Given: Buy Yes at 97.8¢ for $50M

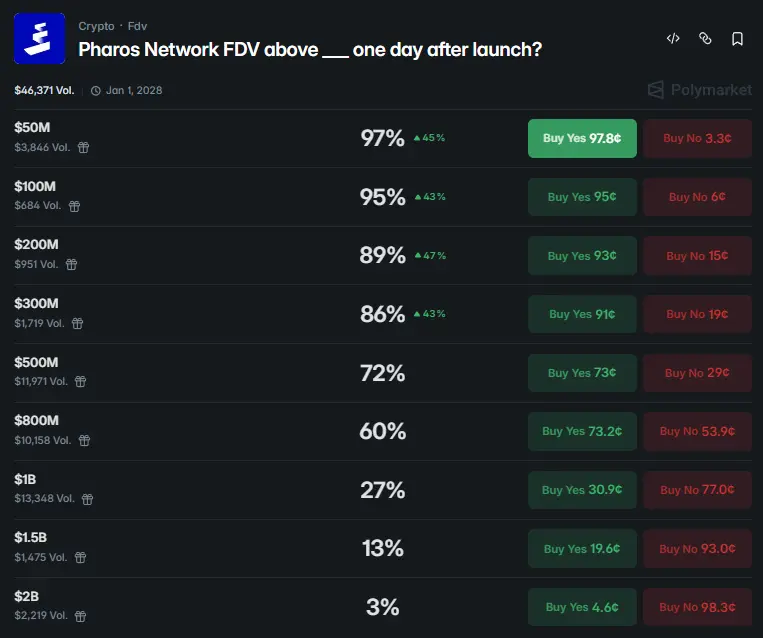Looking at the screenshot, I should 582,138.
